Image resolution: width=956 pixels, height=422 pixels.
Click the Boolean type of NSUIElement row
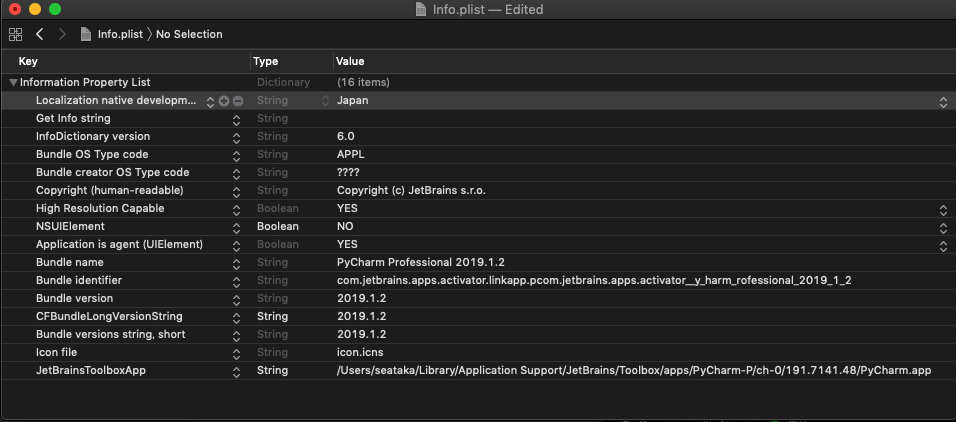click(x=277, y=226)
